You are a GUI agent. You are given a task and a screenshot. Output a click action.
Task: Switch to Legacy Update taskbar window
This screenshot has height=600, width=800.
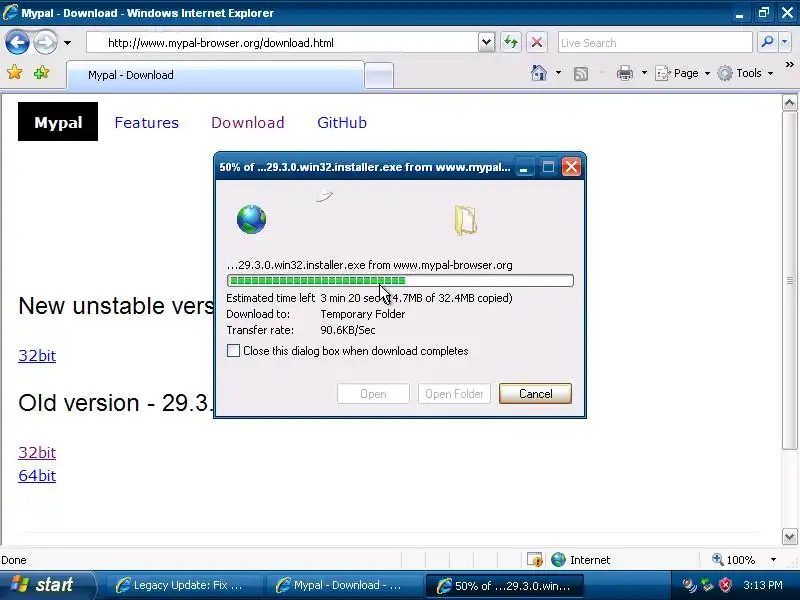184,585
